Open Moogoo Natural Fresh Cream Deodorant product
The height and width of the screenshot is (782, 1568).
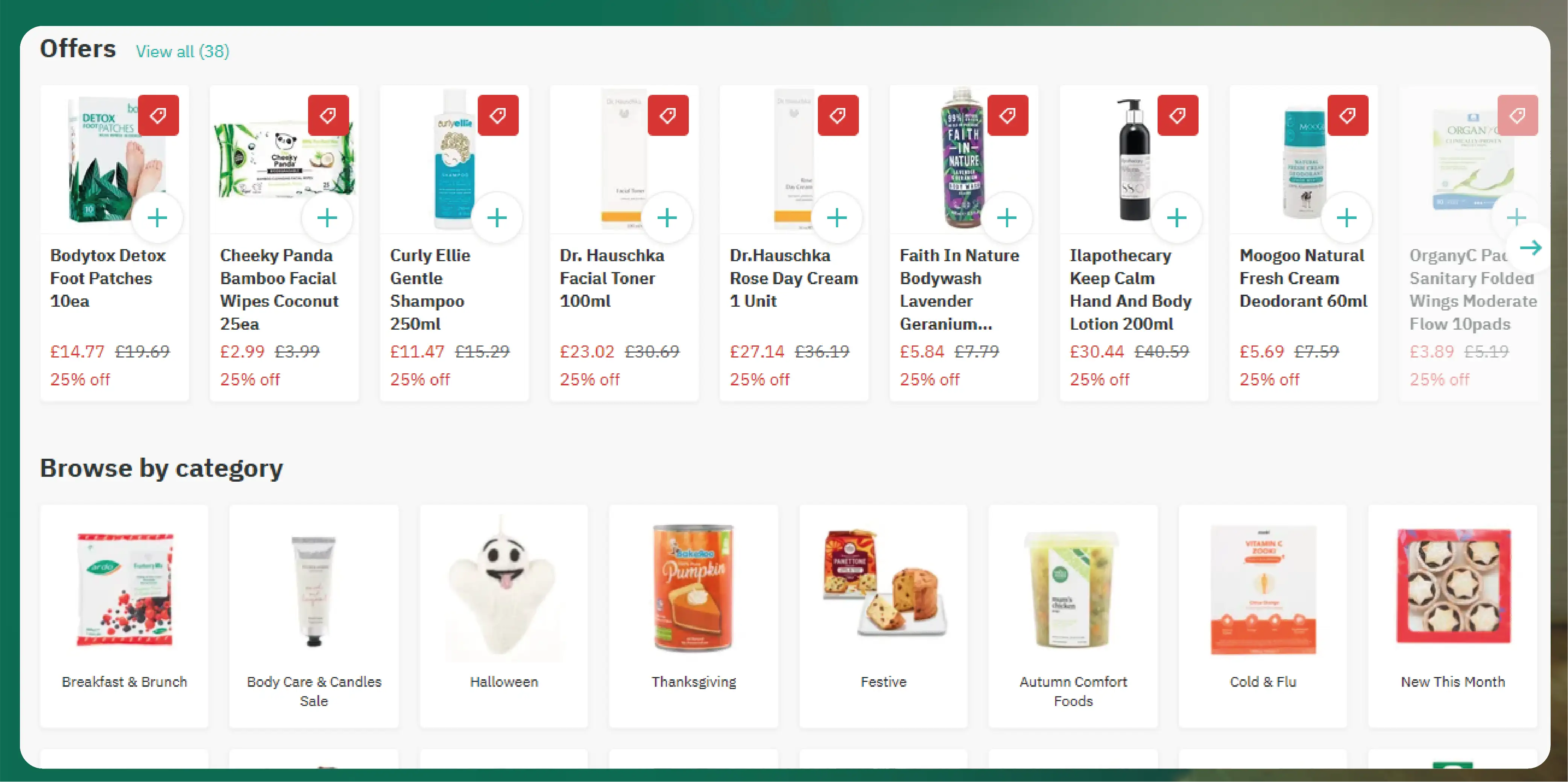coord(1303,278)
